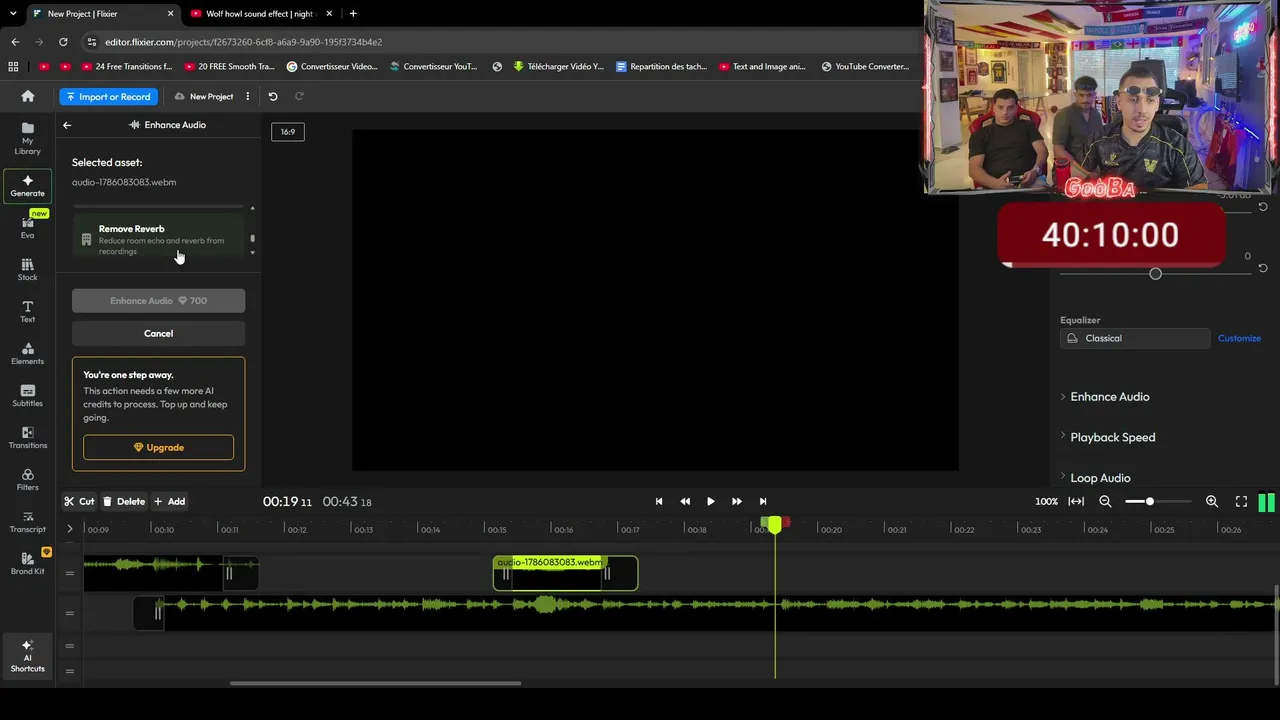
Task: Open the YouTube Converter bookmark
Action: click(x=865, y=67)
